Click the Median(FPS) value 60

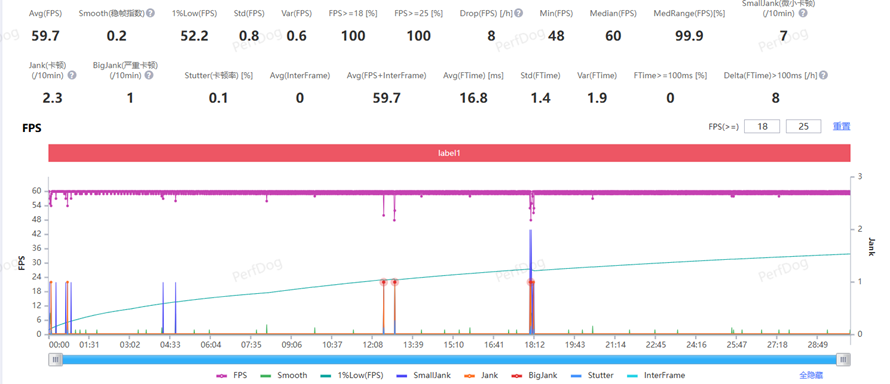pyautogui.click(x=613, y=36)
